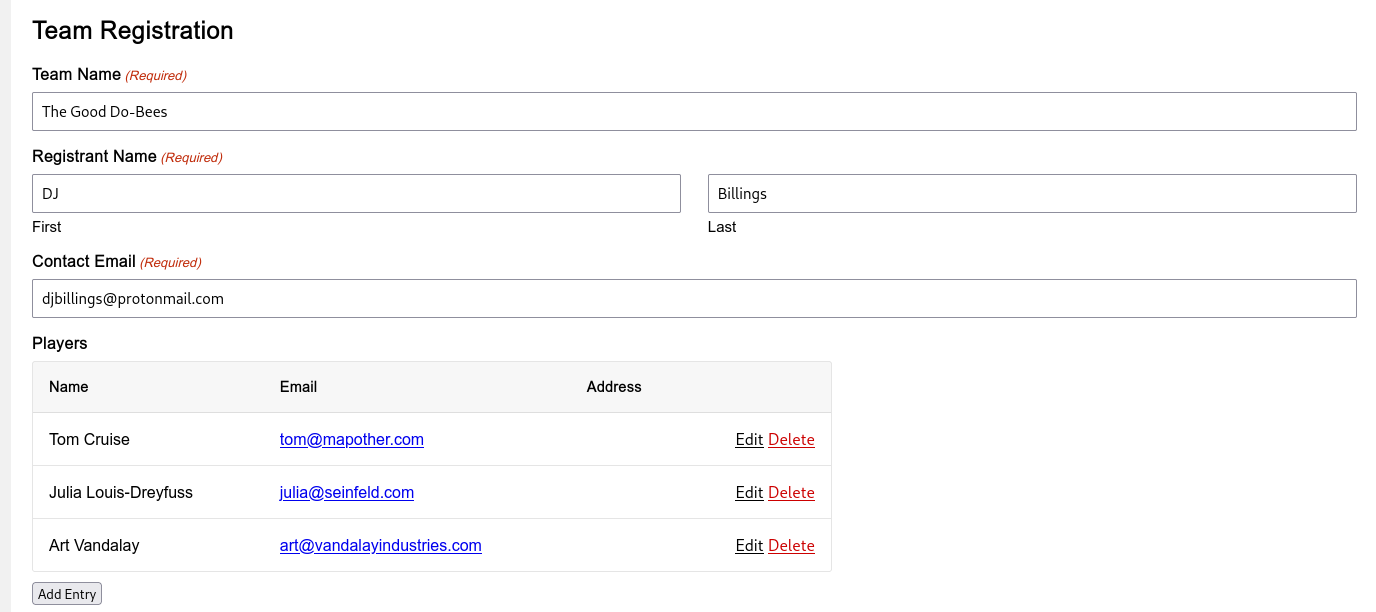The height and width of the screenshot is (612, 1376).
Task: Edit the Tom Cruise player entry
Action: [x=749, y=439]
